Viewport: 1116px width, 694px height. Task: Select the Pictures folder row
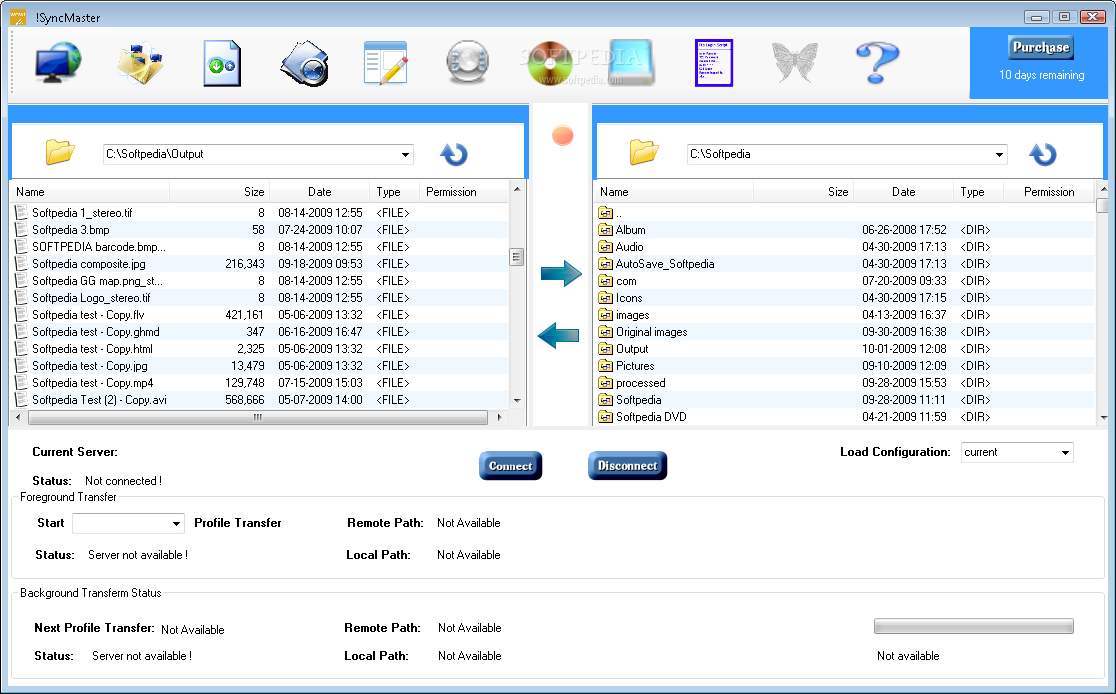point(845,367)
